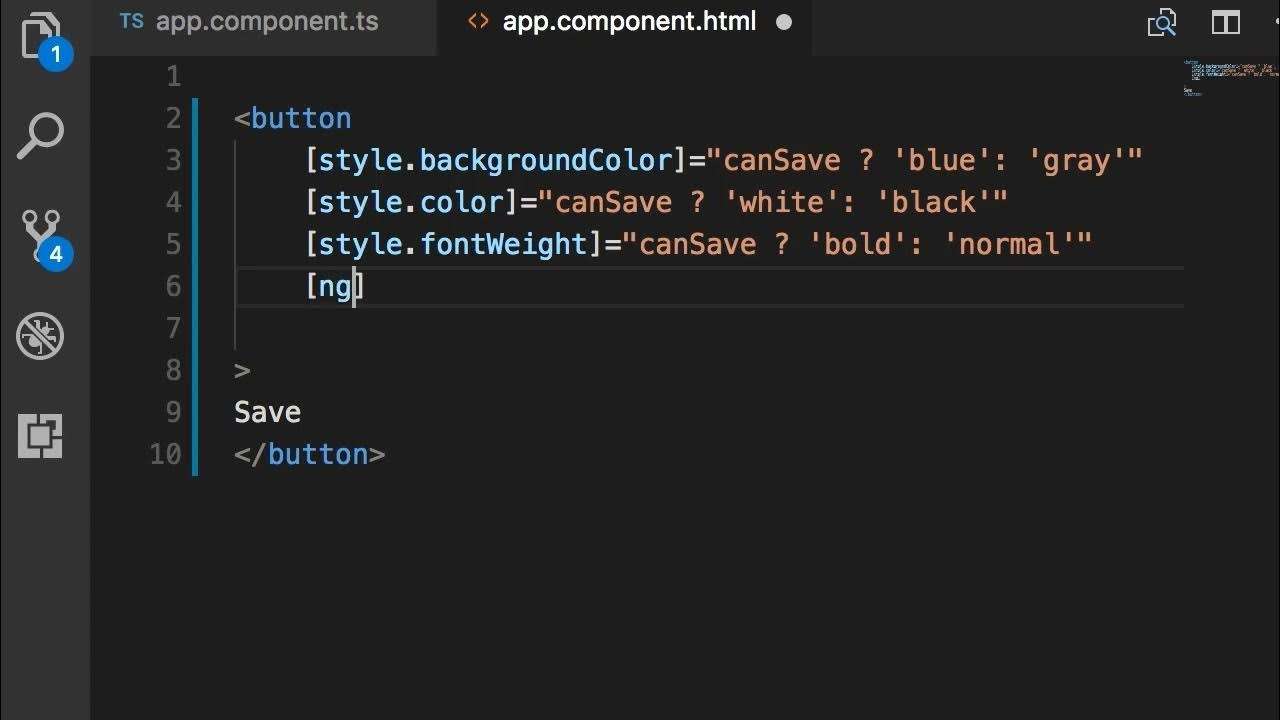Split the editor with the split icon
Image resolution: width=1280 pixels, height=720 pixels.
[x=1226, y=22]
